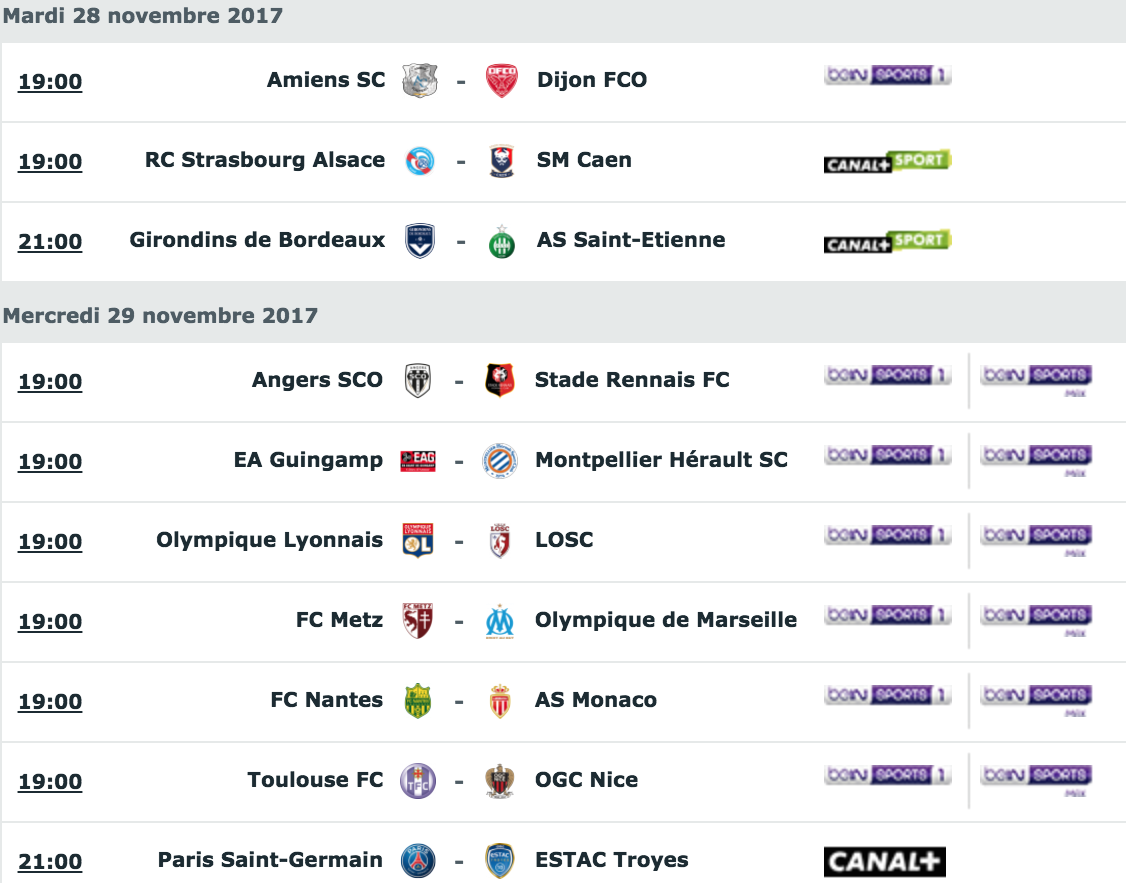
Task: Click the Montpellier Hérault SC crest
Action: point(500,461)
